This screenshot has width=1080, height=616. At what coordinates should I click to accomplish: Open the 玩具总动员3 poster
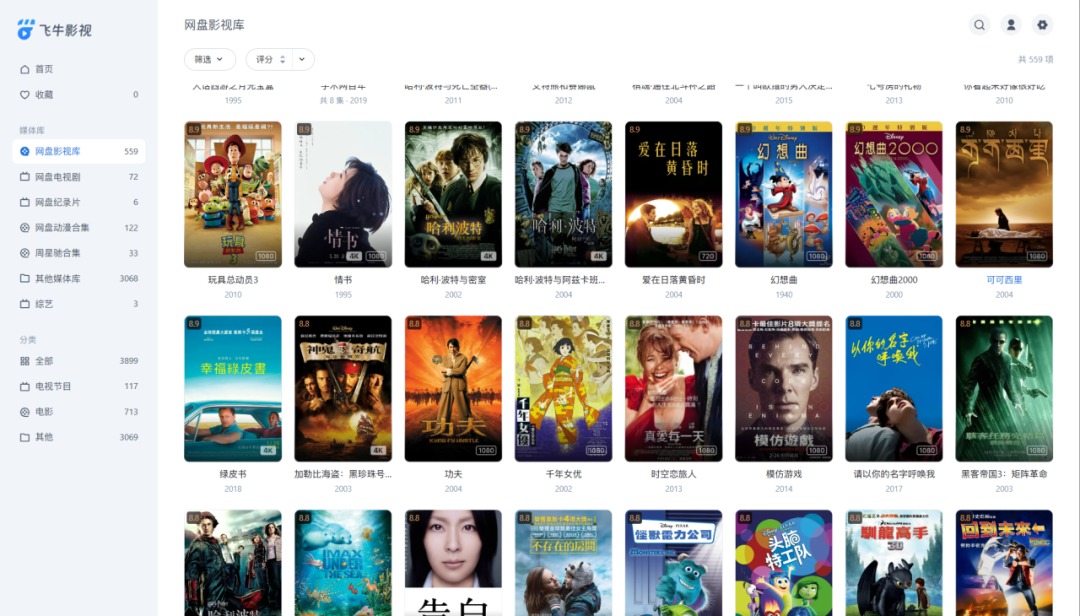233,194
